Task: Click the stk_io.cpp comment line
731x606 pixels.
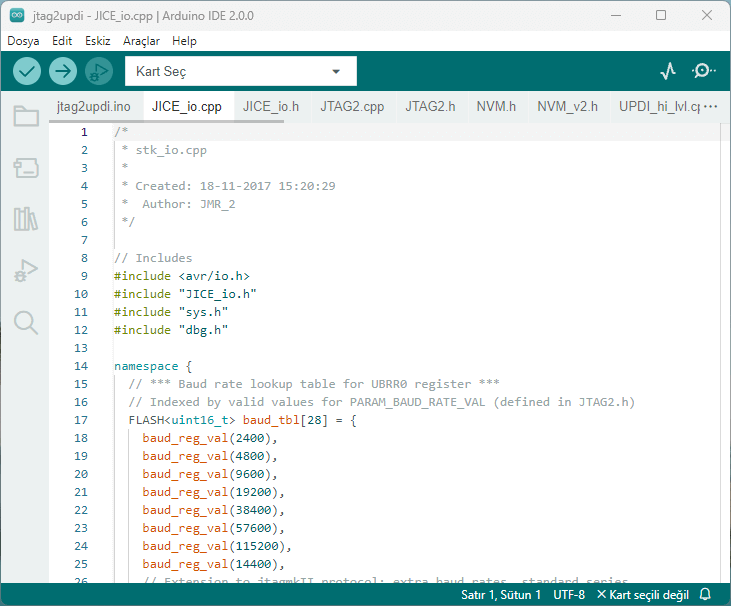Action: (164, 150)
